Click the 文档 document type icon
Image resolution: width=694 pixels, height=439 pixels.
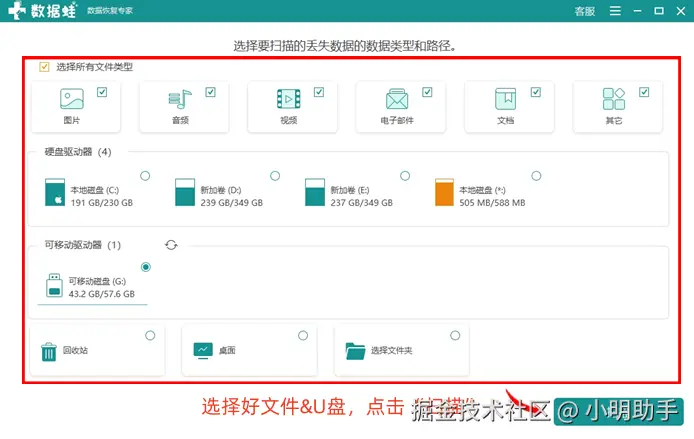click(x=505, y=99)
